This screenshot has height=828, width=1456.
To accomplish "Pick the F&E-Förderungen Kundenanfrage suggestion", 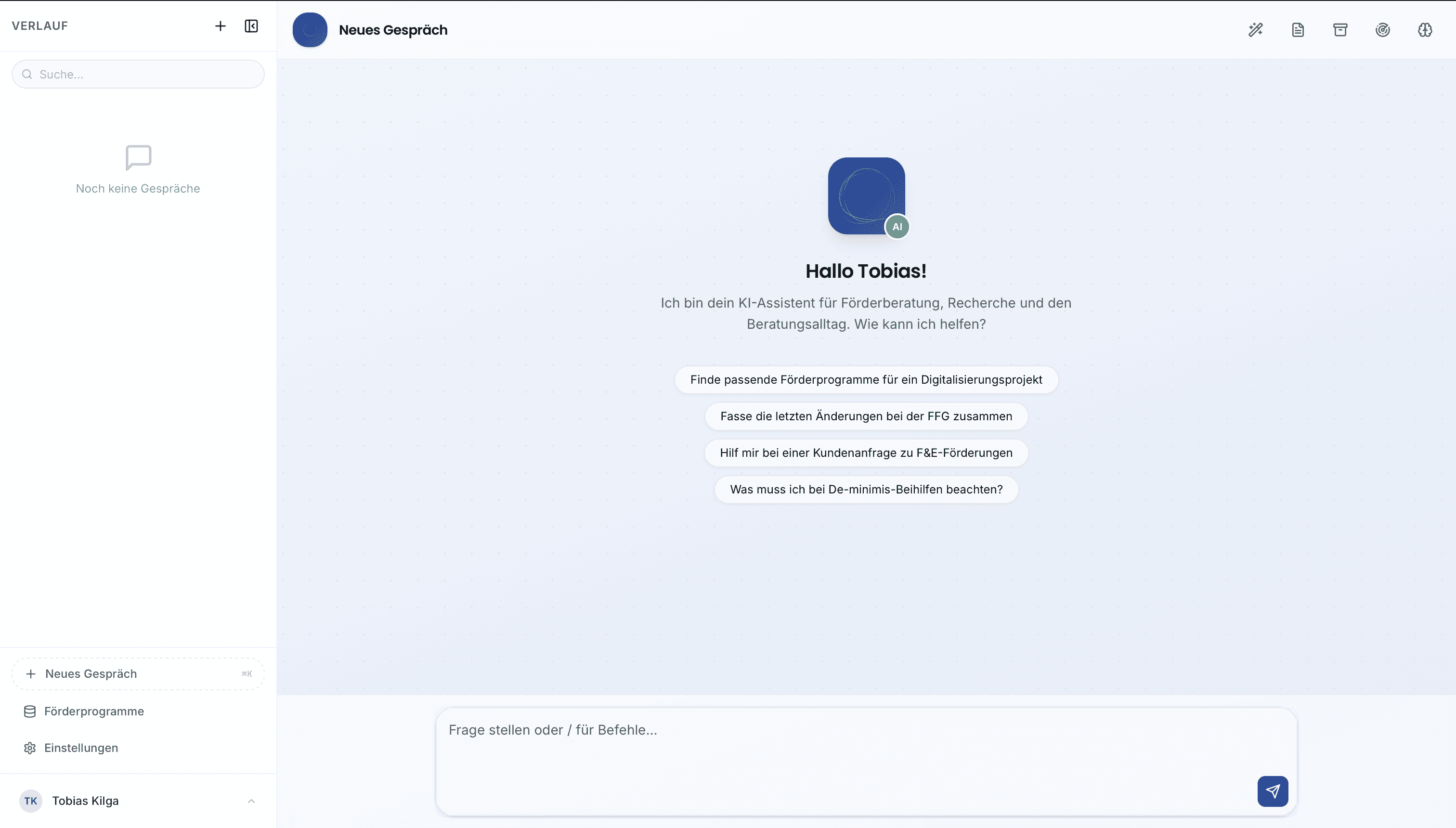I will coord(866,453).
